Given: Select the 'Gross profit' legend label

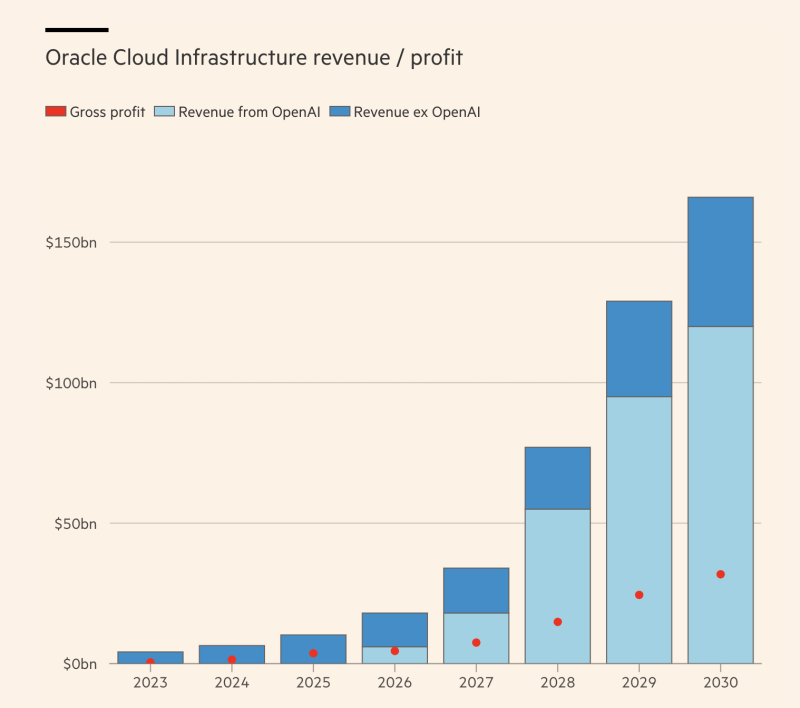Looking at the screenshot, I should [107, 112].
